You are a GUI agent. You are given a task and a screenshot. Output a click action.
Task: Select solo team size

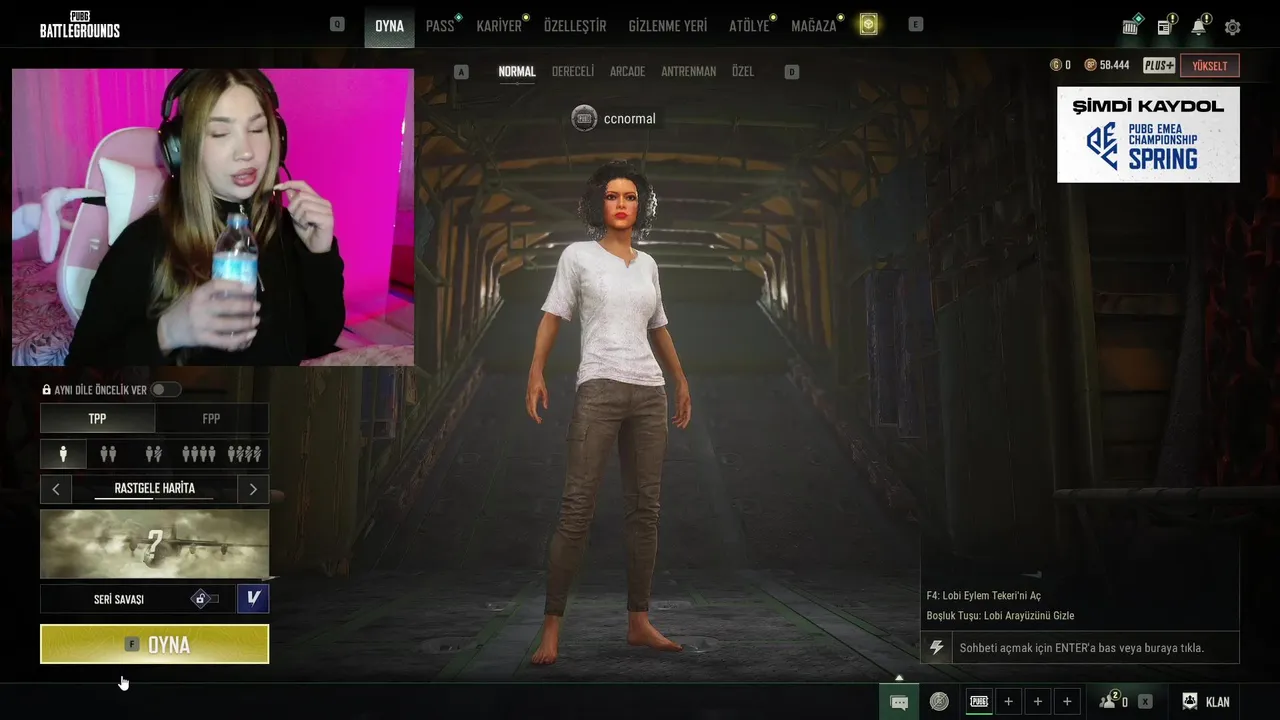63,454
